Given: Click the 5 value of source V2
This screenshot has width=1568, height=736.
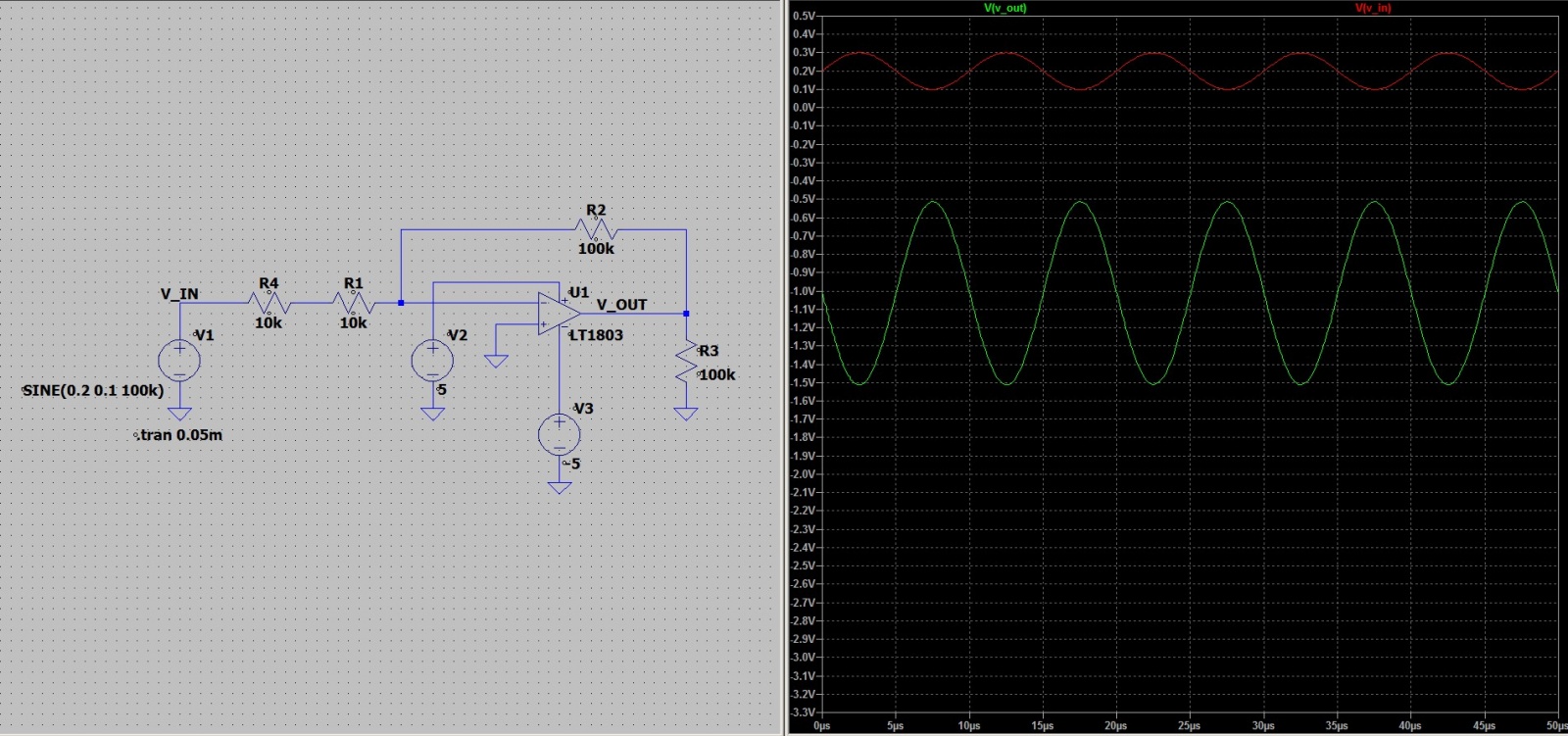Looking at the screenshot, I should [442, 390].
